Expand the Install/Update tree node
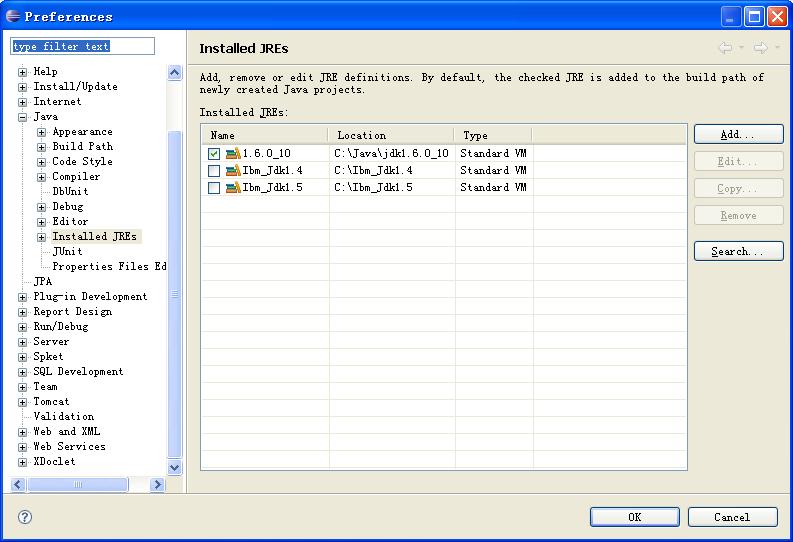 22,87
